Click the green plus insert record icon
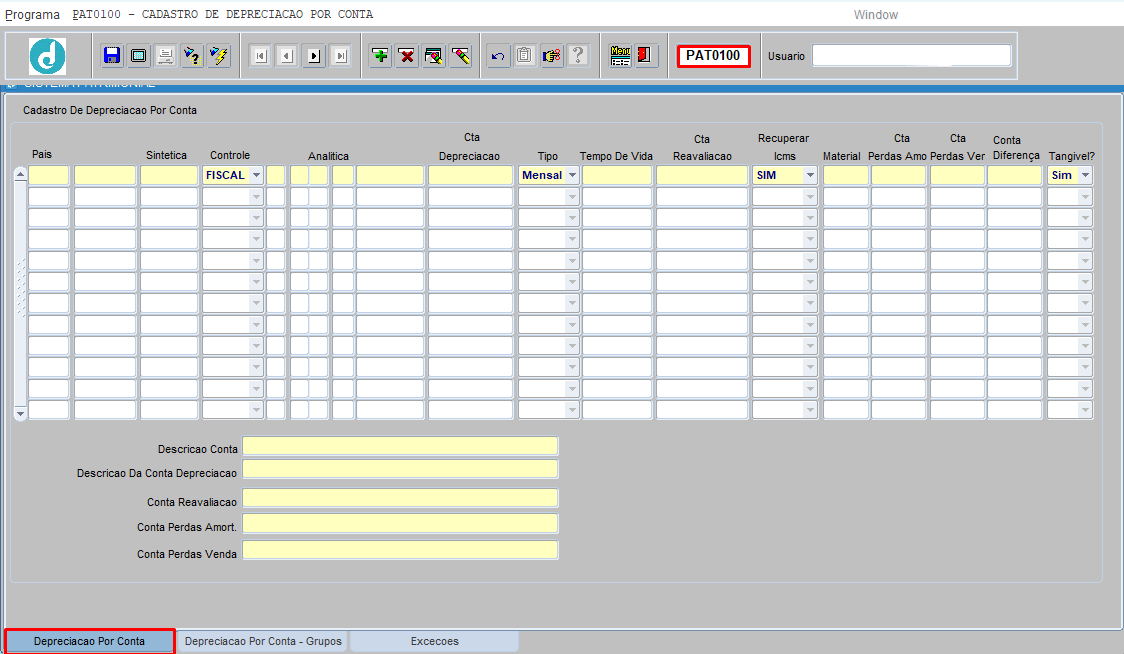Image resolution: width=1124 pixels, height=654 pixels. tap(380, 56)
